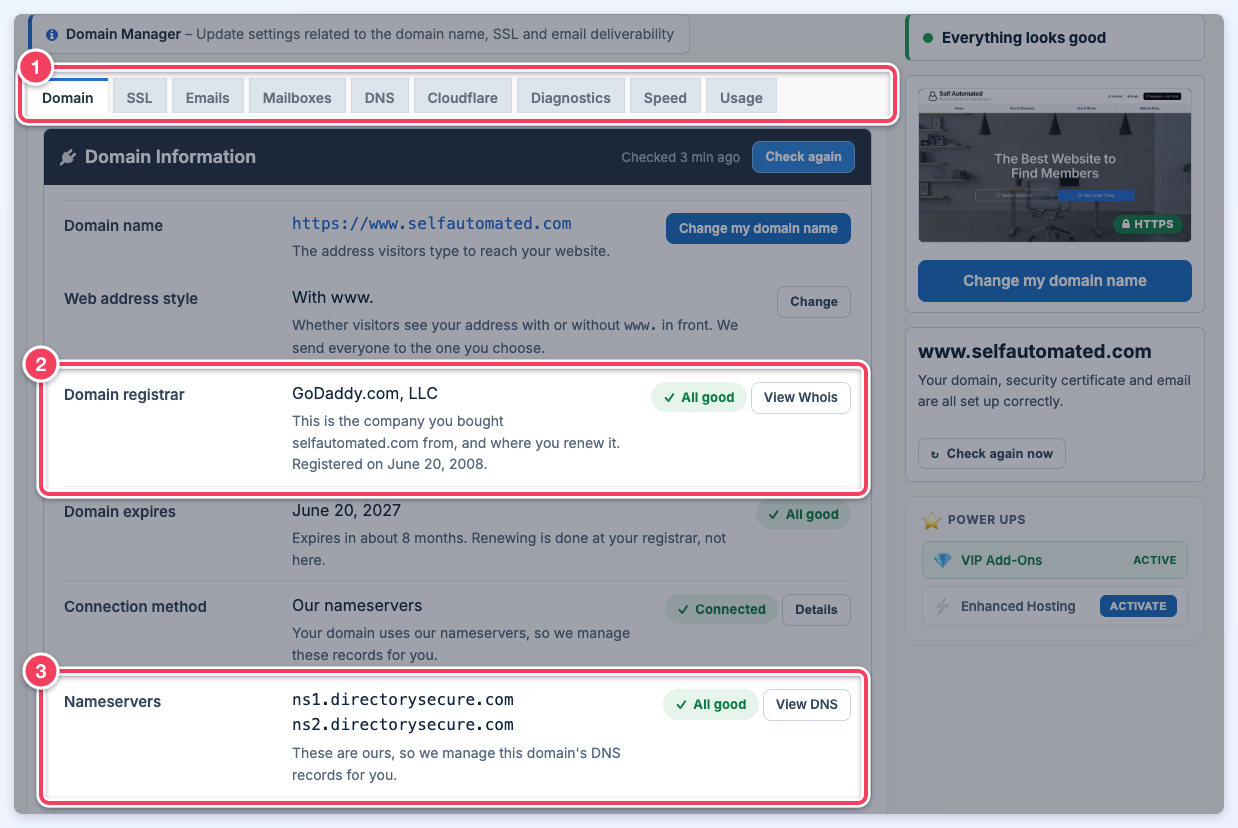Click the www.selfautomated.com heading in sidebar
1238x828 pixels.
(1035, 352)
